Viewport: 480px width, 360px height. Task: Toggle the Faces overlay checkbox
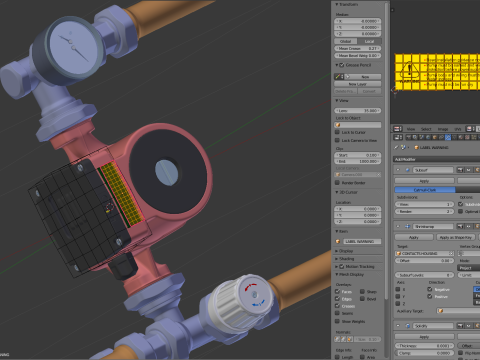click(x=337, y=292)
